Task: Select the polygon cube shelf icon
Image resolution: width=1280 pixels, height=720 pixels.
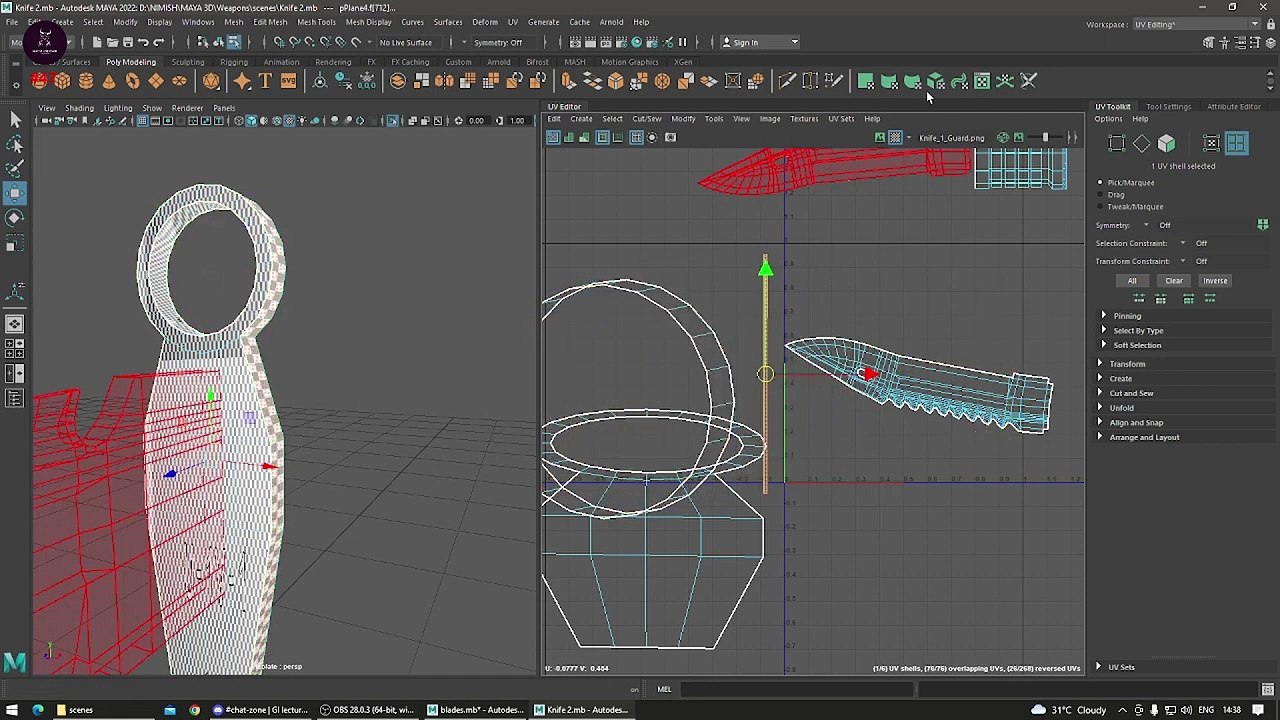Action: point(62,81)
